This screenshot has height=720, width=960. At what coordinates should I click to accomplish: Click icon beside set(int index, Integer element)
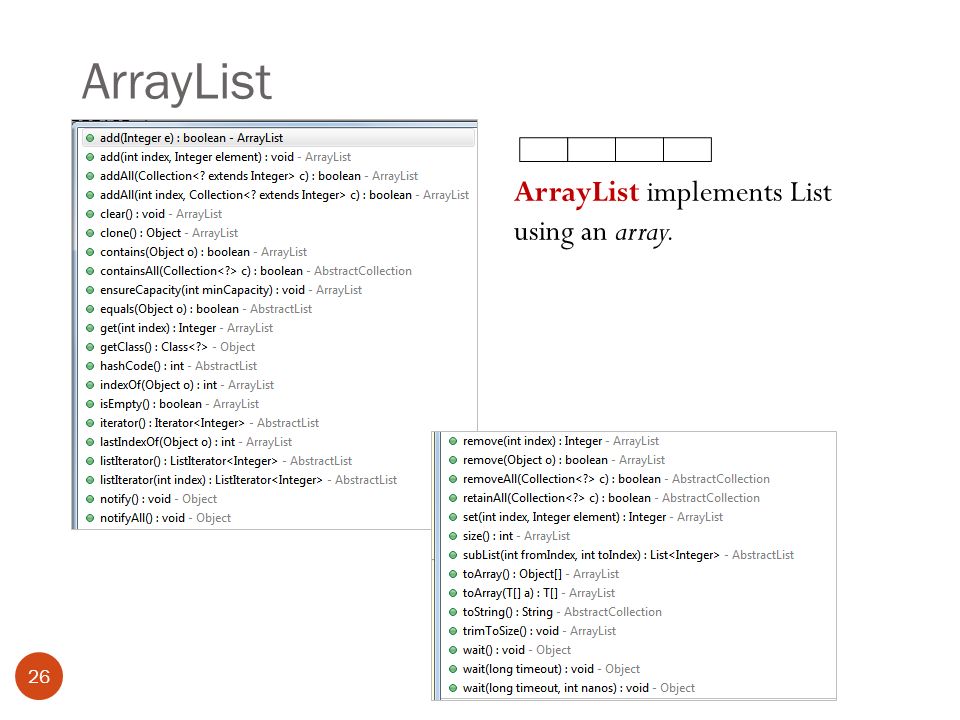[453, 517]
